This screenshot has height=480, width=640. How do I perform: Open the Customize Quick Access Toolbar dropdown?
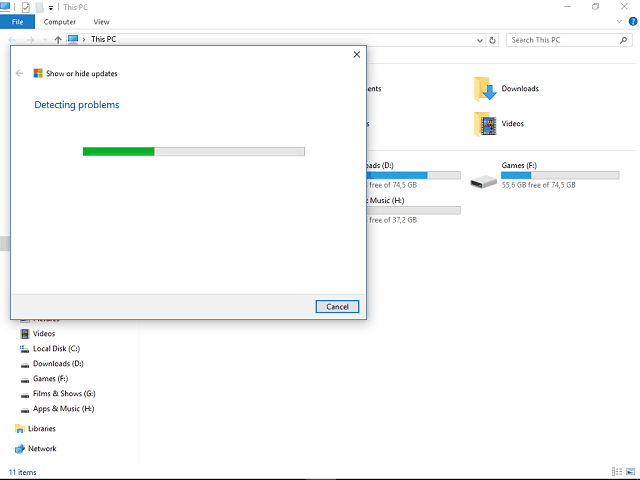[51, 7]
